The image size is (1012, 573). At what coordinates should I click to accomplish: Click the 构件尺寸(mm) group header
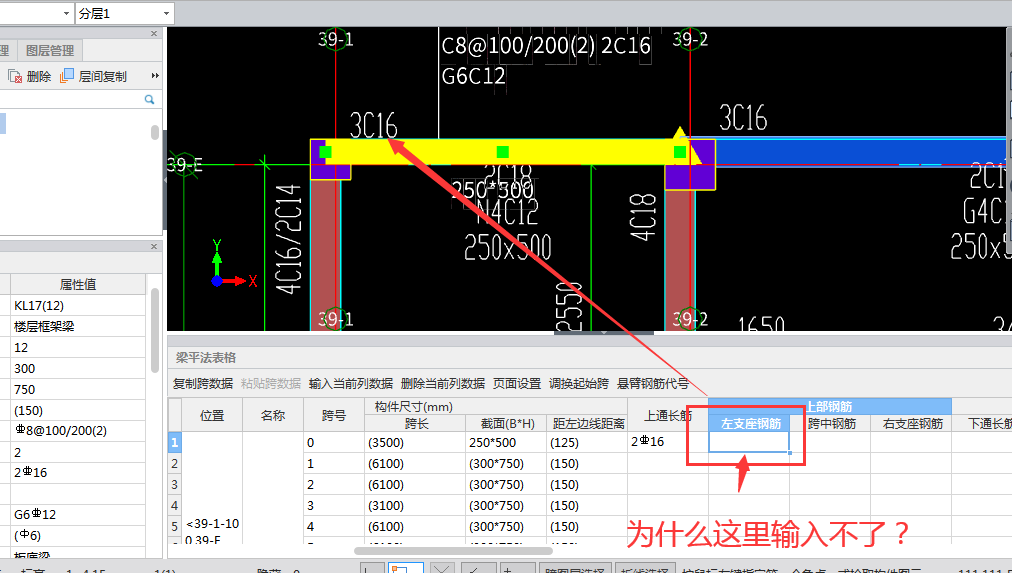click(x=496, y=407)
